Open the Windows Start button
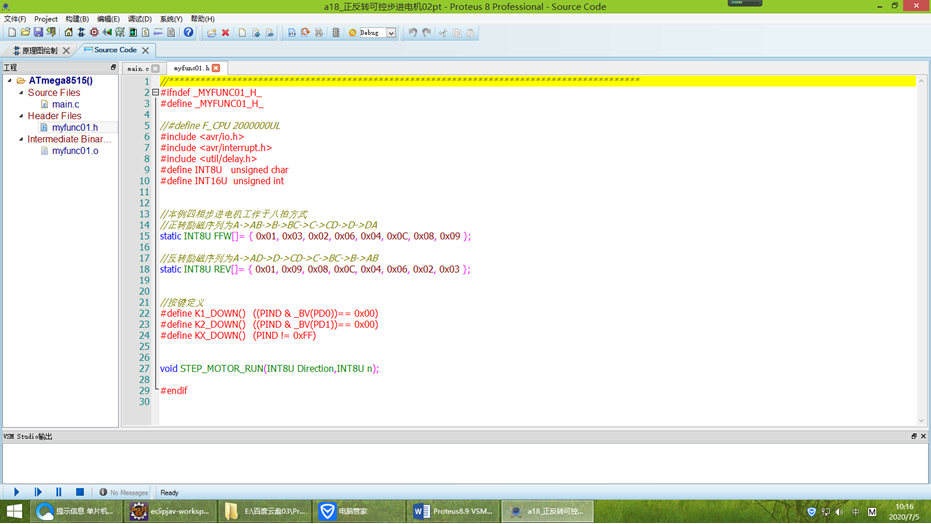Image resolution: width=931 pixels, height=524 pixels. click(x=14, y=511)
